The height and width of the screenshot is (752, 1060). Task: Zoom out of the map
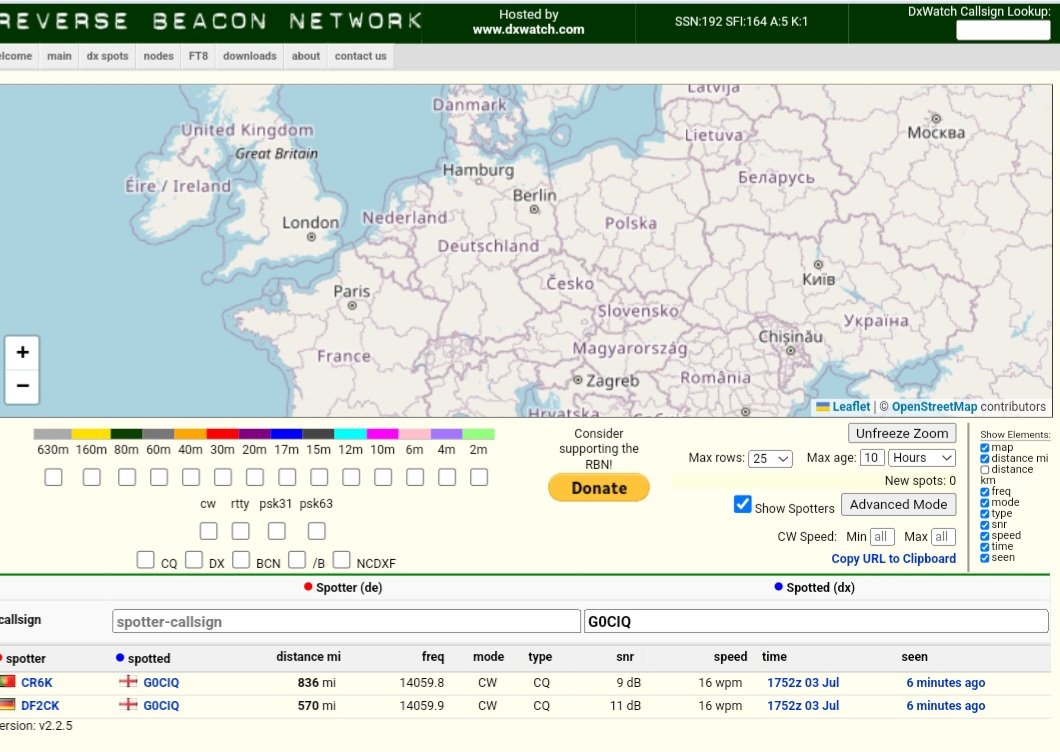(22, 386)
